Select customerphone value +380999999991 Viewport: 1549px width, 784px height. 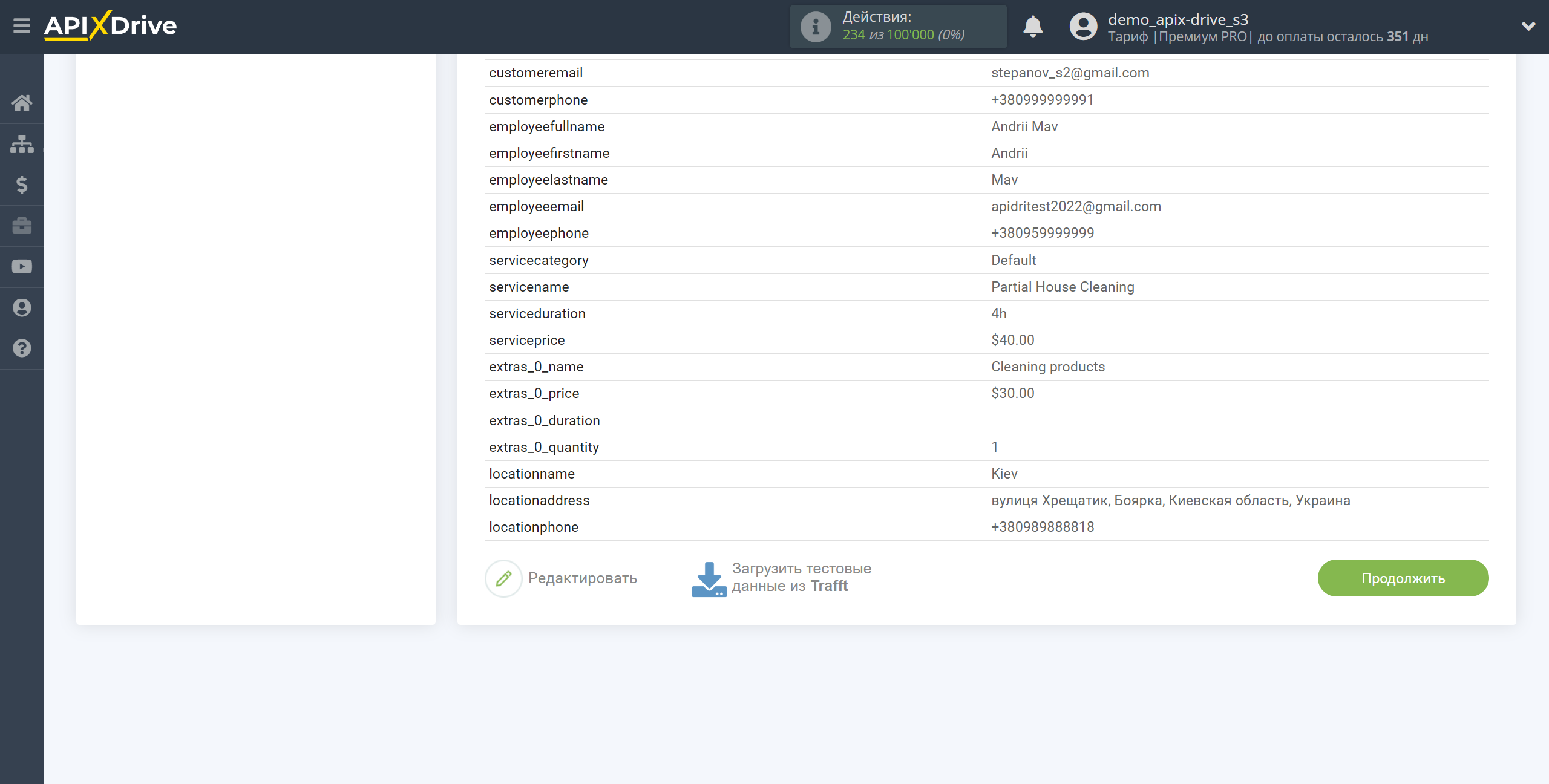coord(1042,100)
